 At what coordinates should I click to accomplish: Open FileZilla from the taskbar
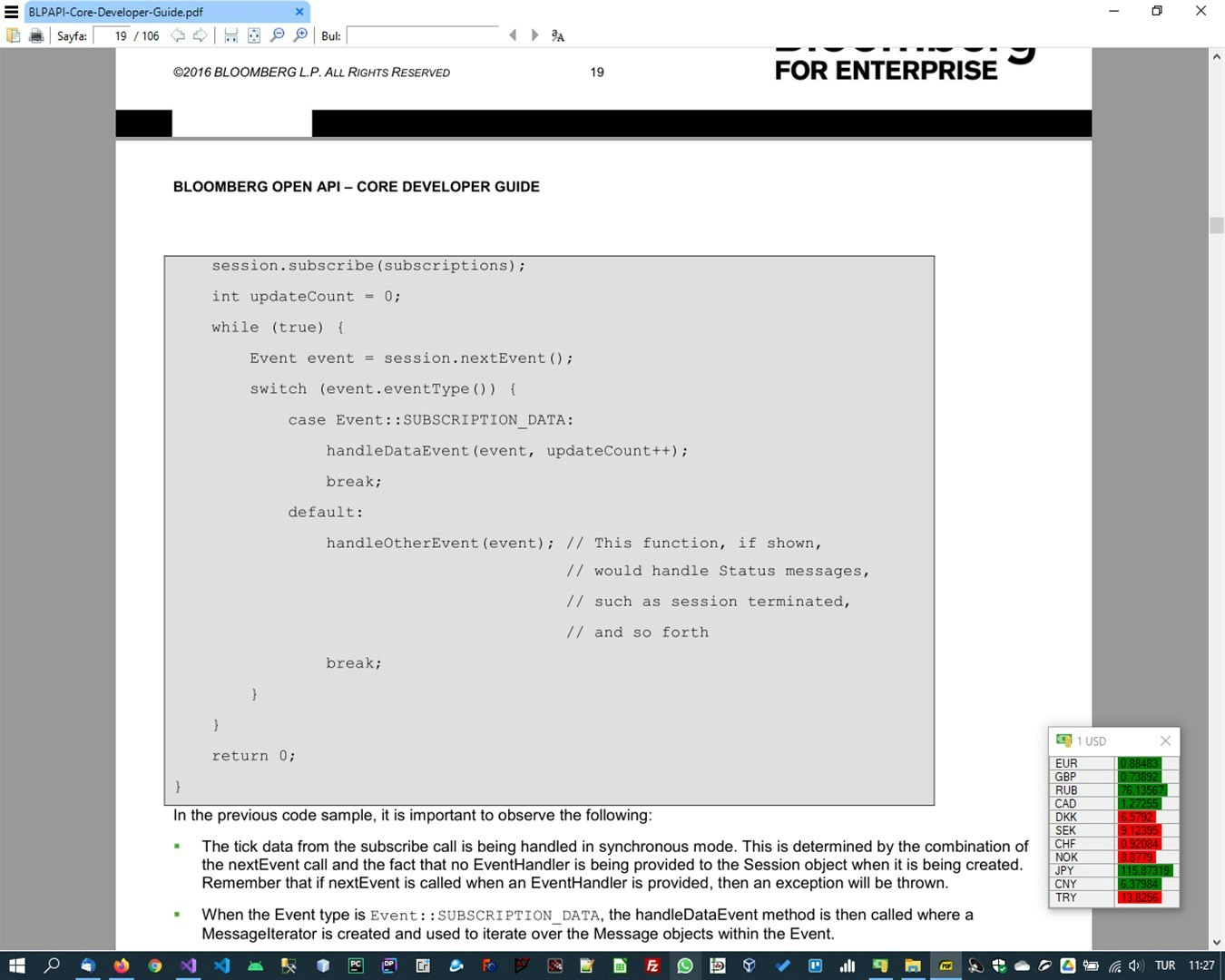tap(652, 965)
